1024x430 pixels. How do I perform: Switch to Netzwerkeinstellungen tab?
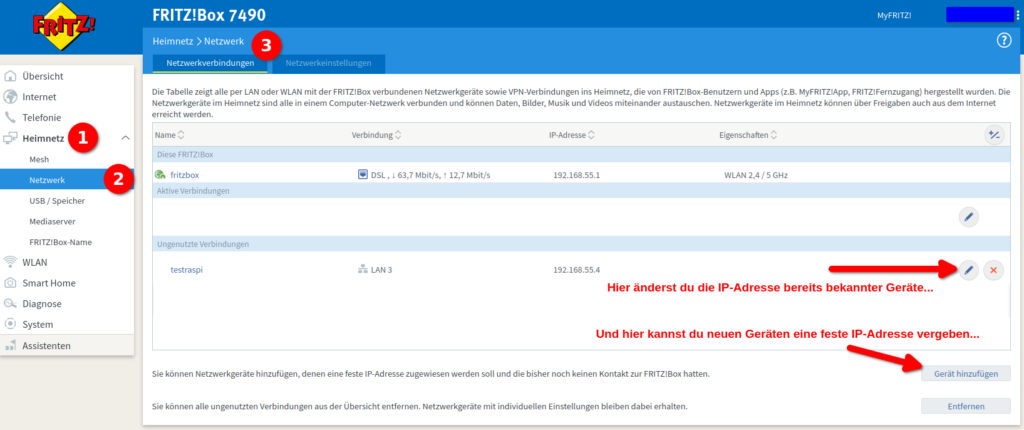coord(328,63)
